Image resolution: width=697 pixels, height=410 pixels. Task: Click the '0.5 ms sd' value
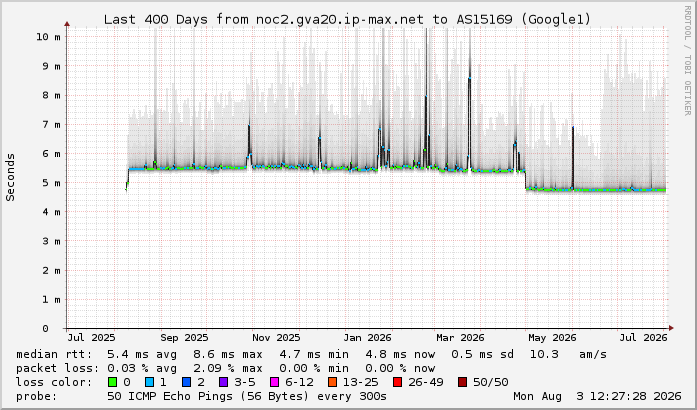coord(482,354)
